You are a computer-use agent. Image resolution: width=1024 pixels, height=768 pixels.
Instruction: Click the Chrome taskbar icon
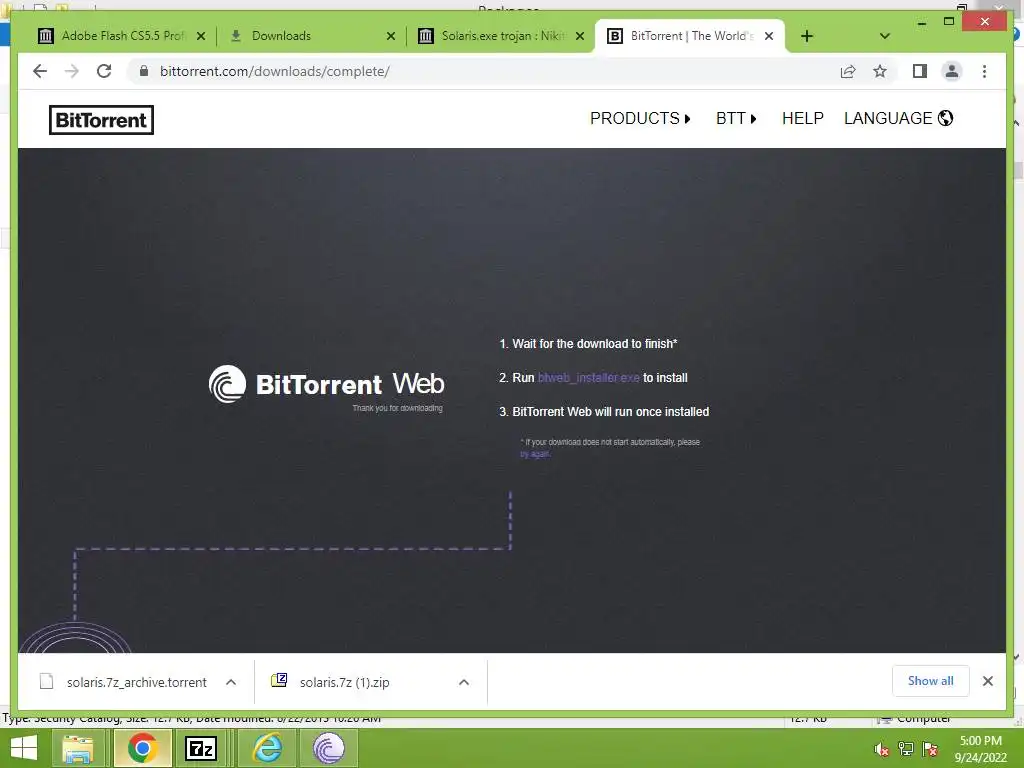click(142, 748)
